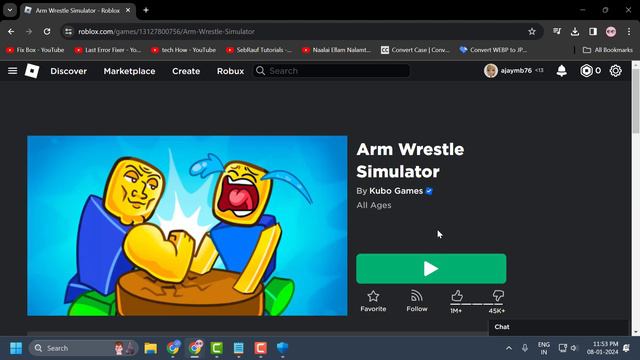This screenshot has width=640, height=360.
Task: Open a new browser tab
Action: (x=146, y=10)
